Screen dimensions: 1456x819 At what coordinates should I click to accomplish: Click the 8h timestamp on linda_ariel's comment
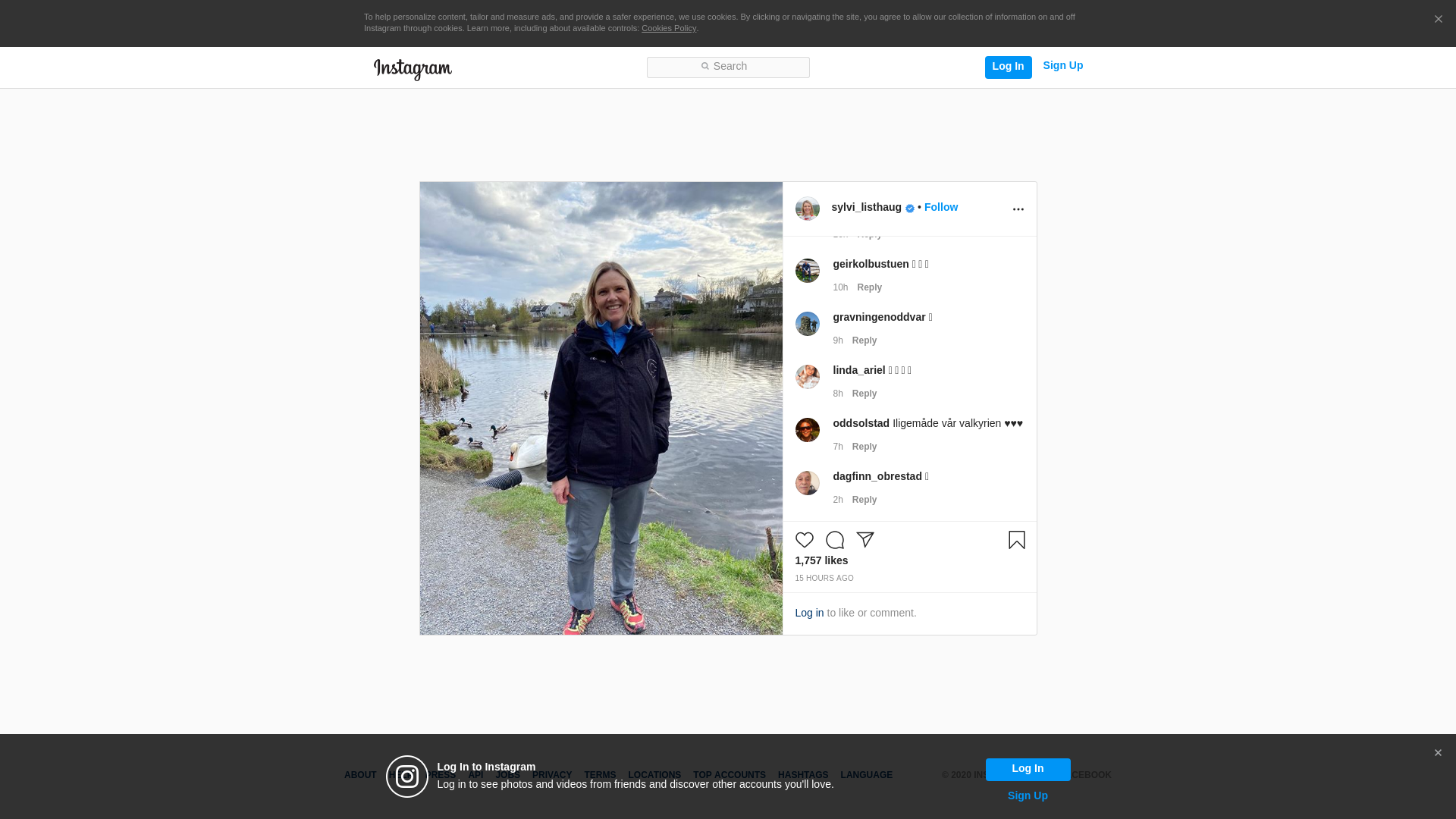(x=838, y=394)
